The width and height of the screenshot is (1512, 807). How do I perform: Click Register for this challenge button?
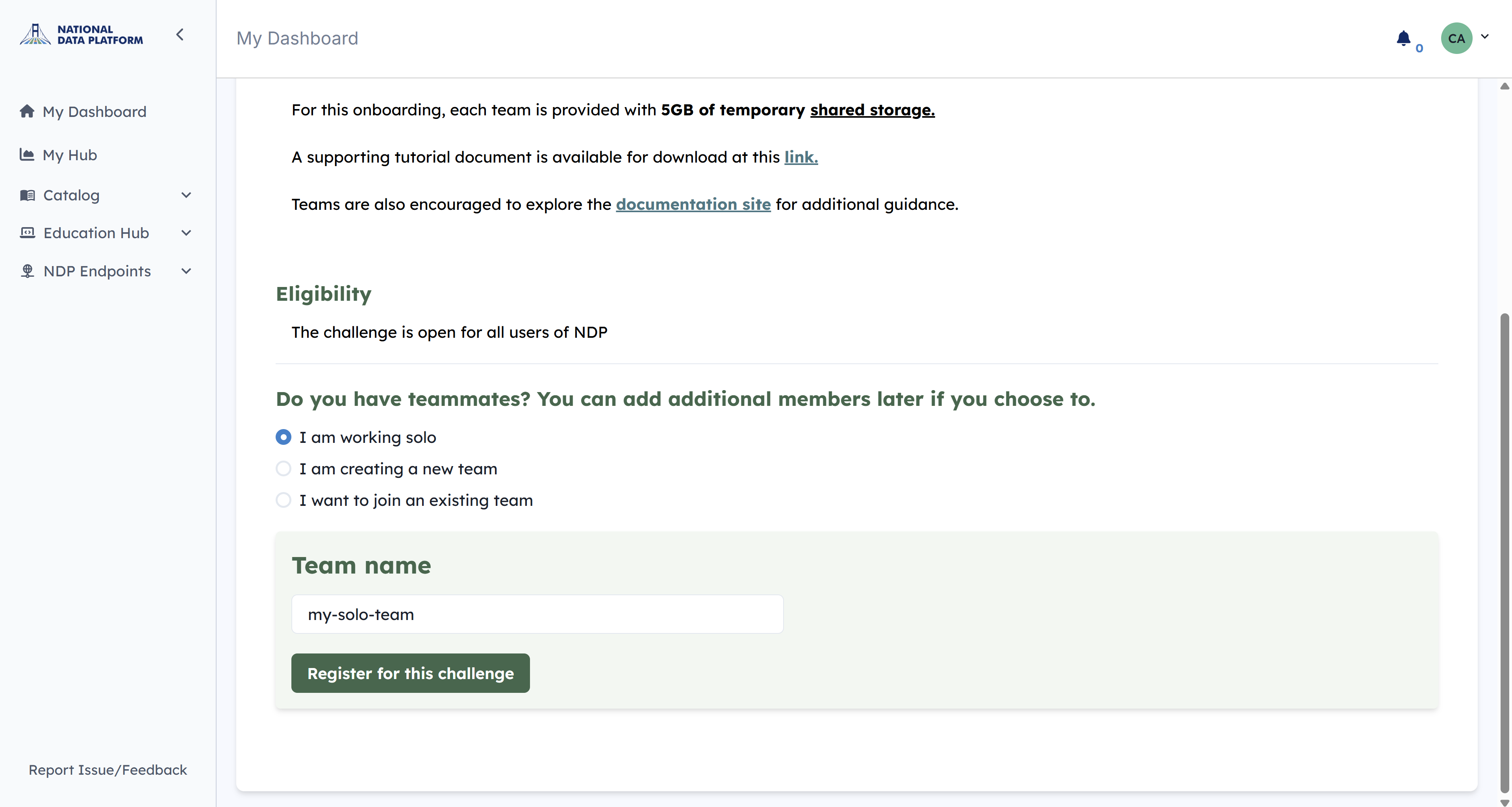410,673
